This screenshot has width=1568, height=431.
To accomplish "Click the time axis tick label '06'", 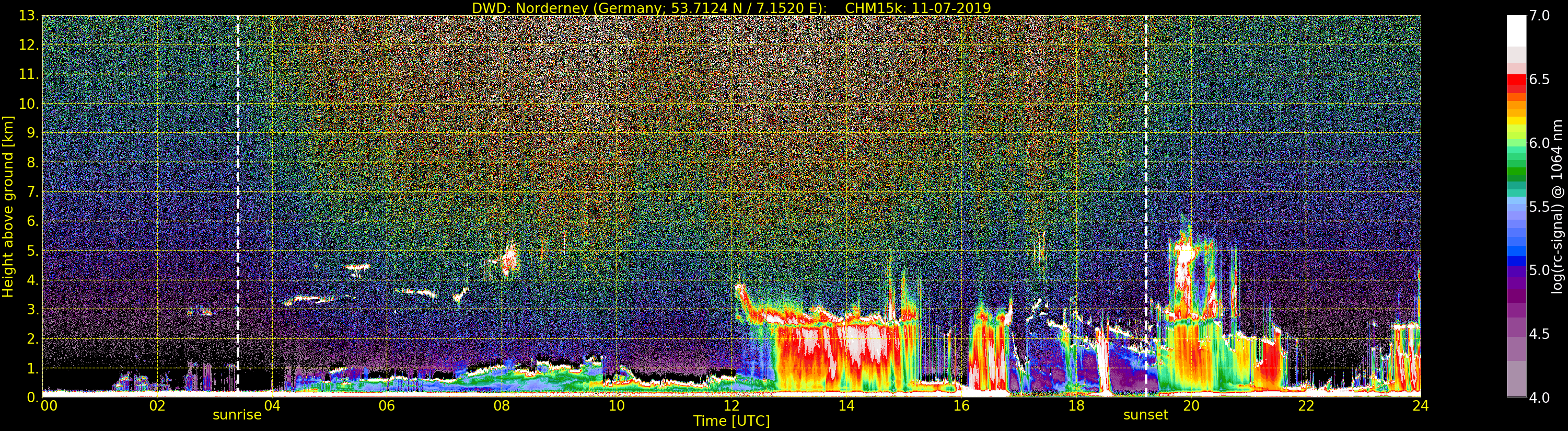I will click(387, 406).
